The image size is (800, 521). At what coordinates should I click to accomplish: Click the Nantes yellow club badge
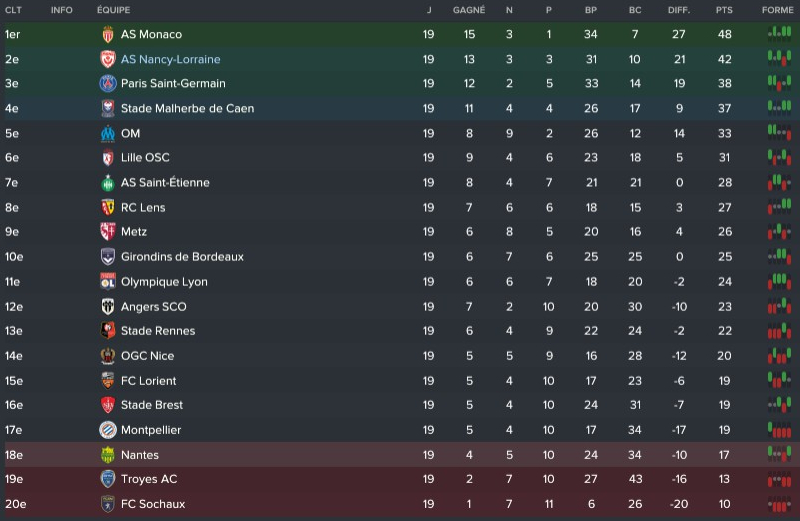coord(108,455)
